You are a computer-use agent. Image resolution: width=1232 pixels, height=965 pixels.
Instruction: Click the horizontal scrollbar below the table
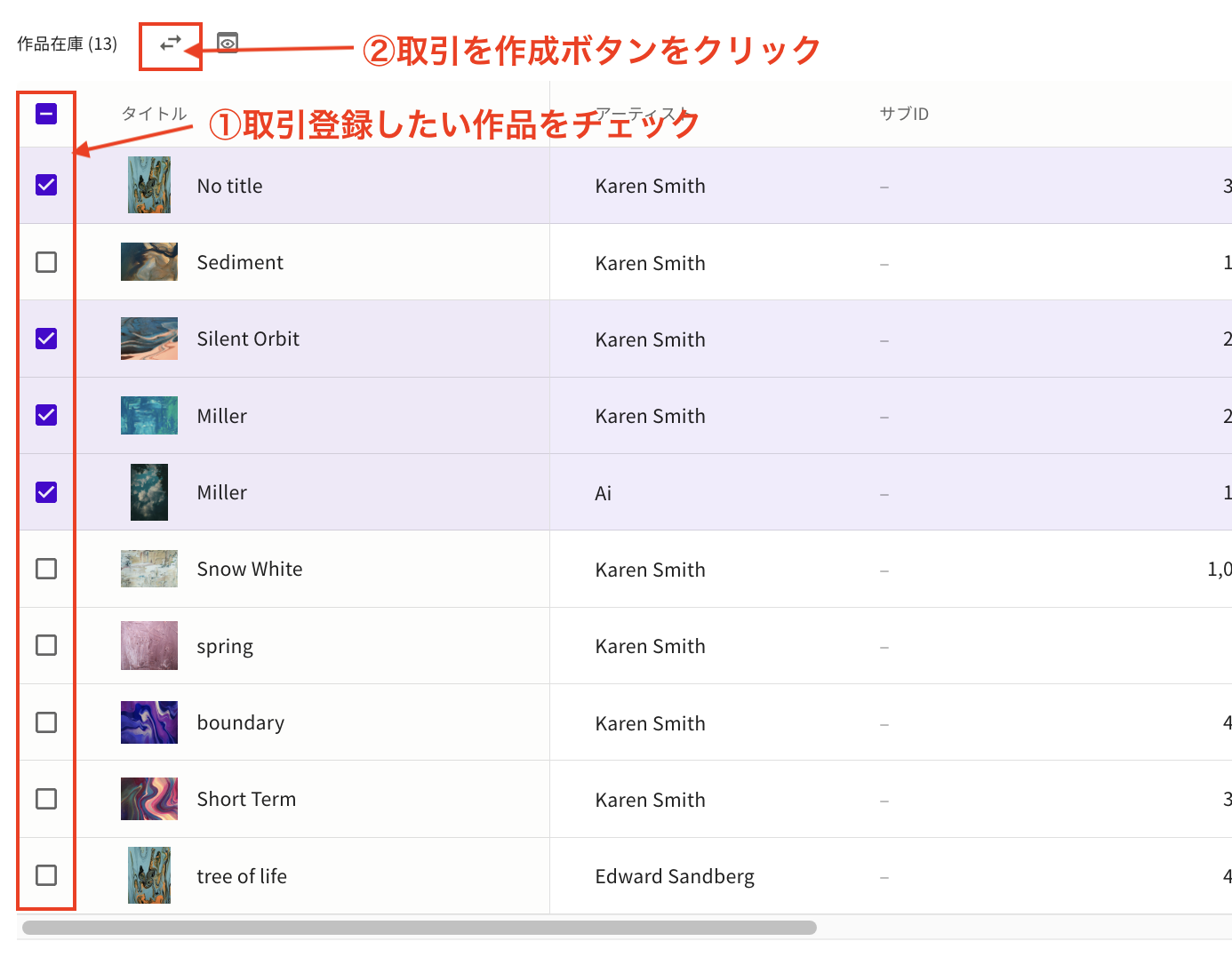(x=420, y=928)
